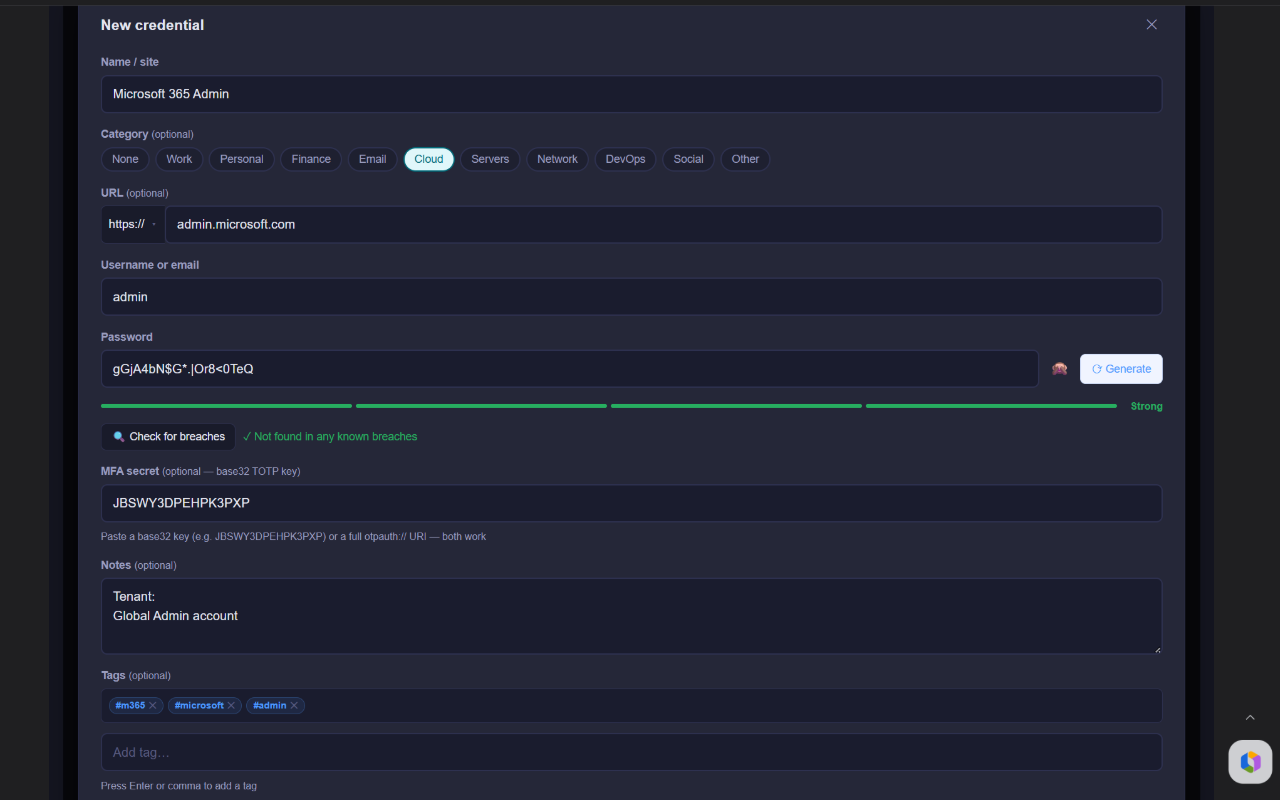Click the password strength meter bar
The width and height of the screenshot is (1280, 800).
click(x=609, y=406)
